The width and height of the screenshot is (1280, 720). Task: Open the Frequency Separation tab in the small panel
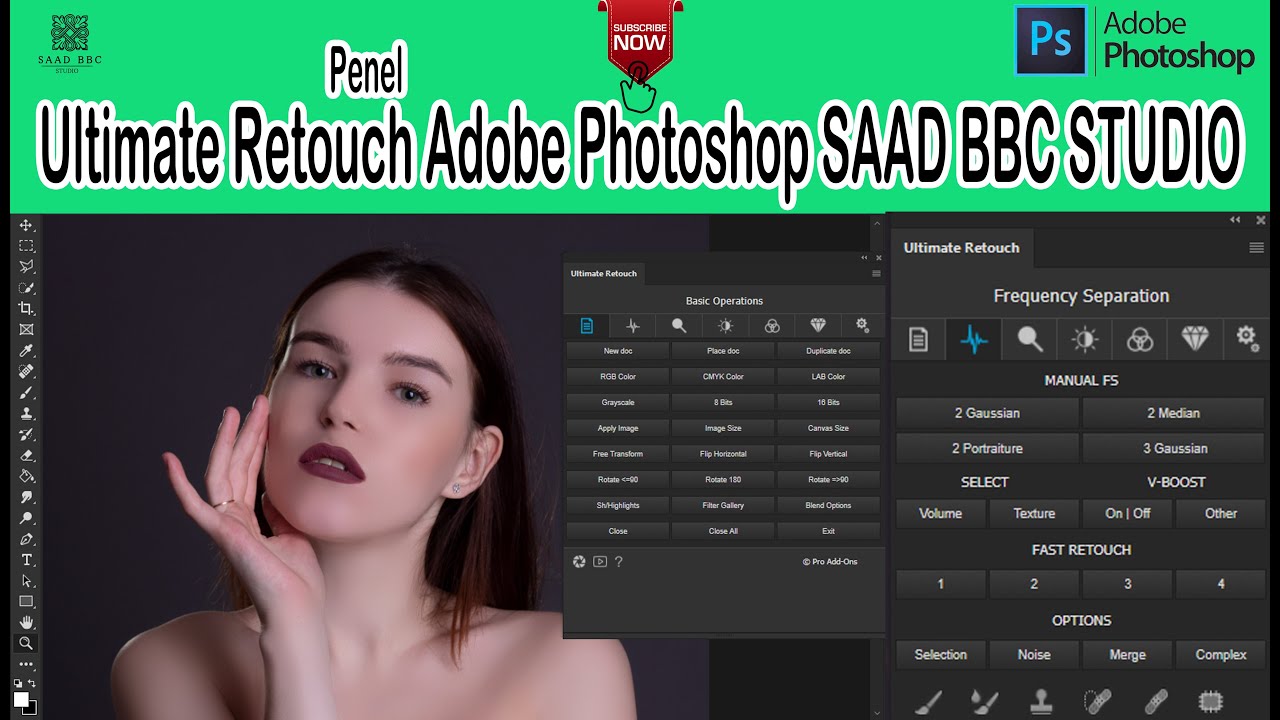click(633, 326)
